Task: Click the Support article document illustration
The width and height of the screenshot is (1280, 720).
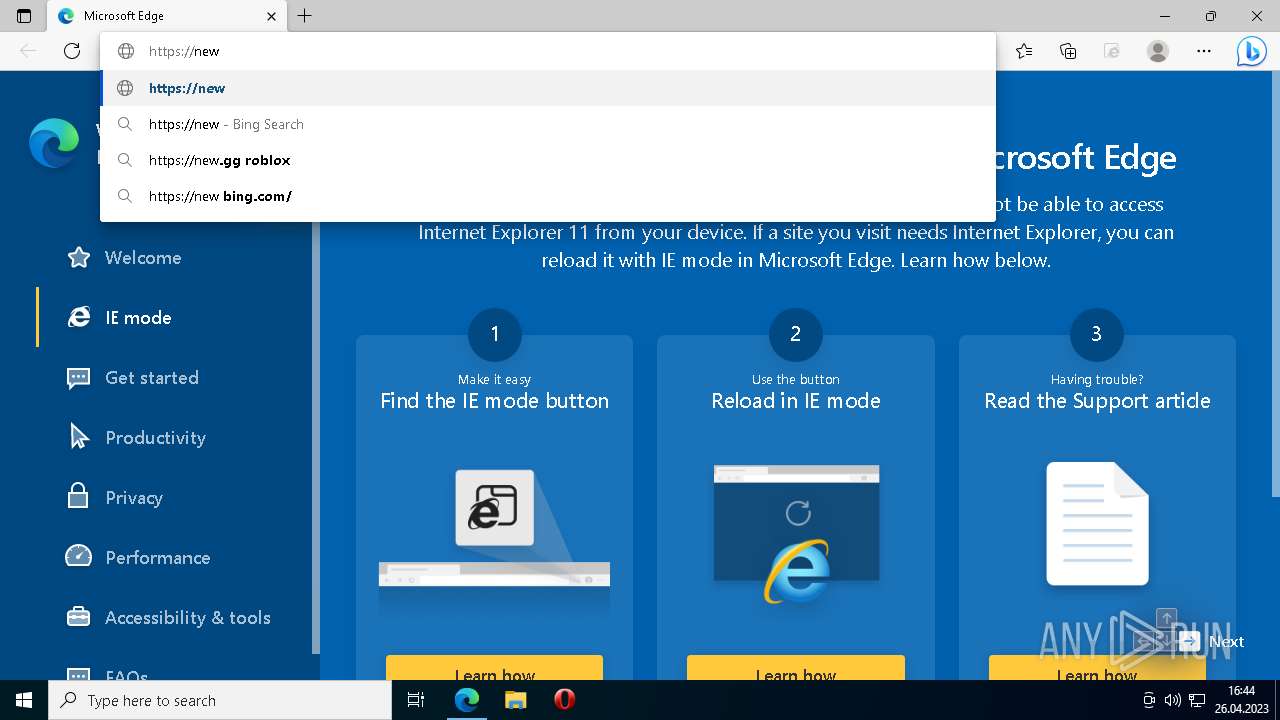Action: pos(1097,524)
